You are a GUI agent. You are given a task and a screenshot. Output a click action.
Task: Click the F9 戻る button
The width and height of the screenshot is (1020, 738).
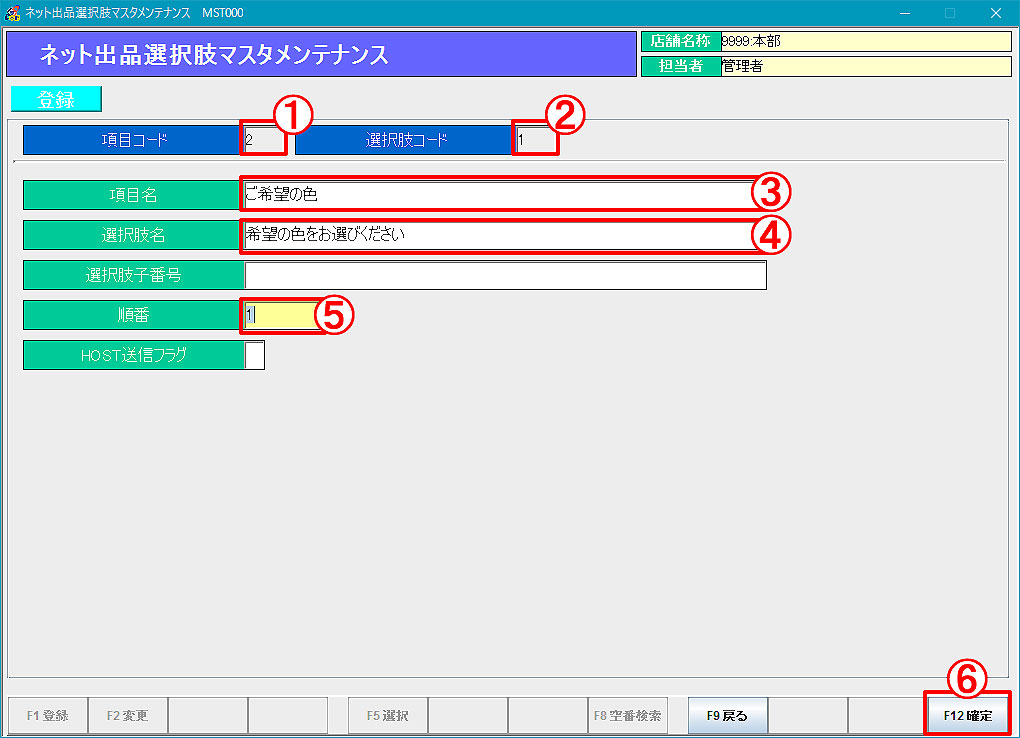click(727, 715)
